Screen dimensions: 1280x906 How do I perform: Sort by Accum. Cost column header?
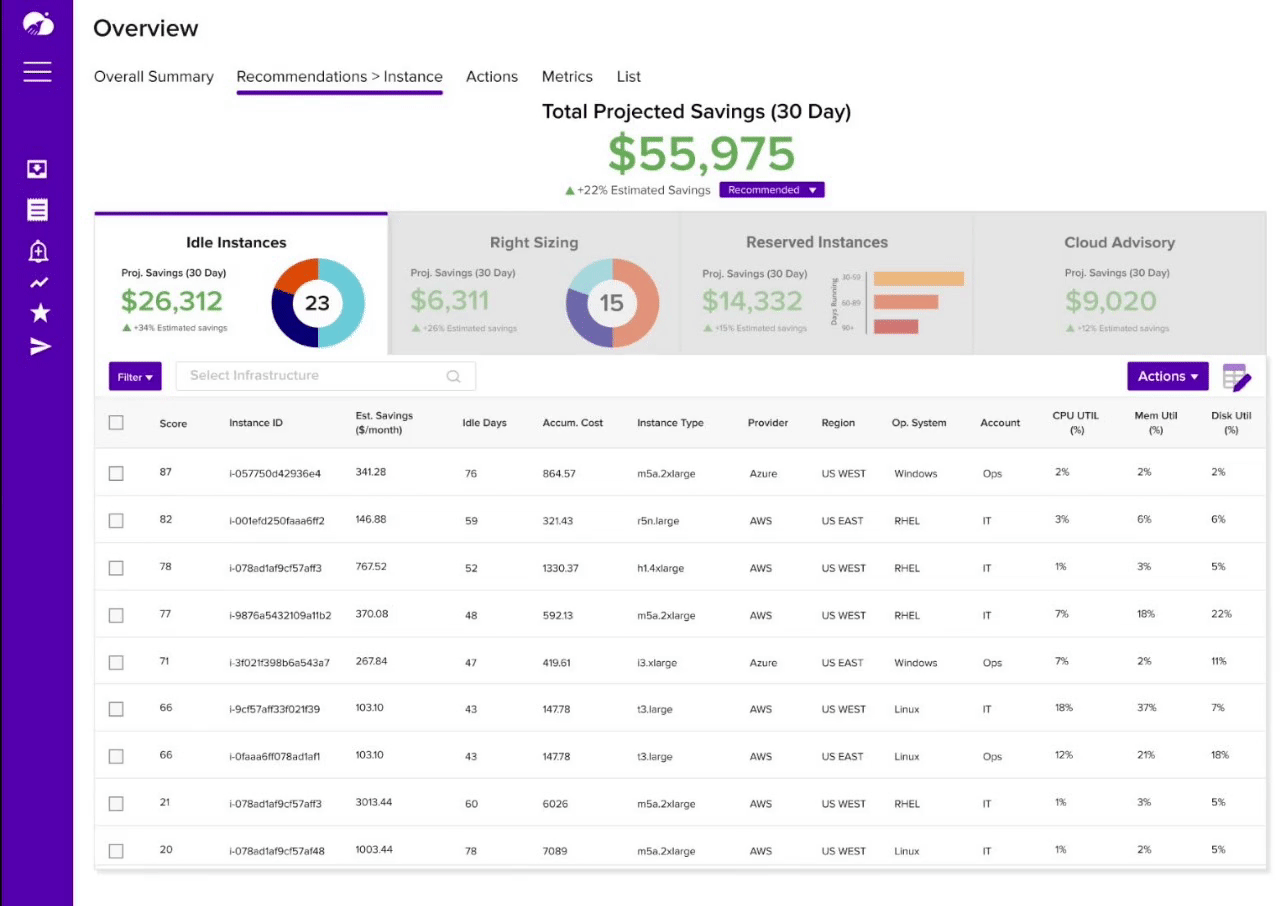[x=573, y=423]
